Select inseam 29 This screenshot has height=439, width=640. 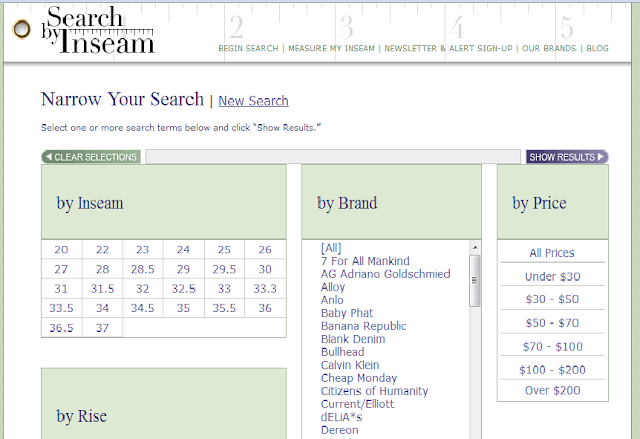pyautogui.click(x=183, y=269)
